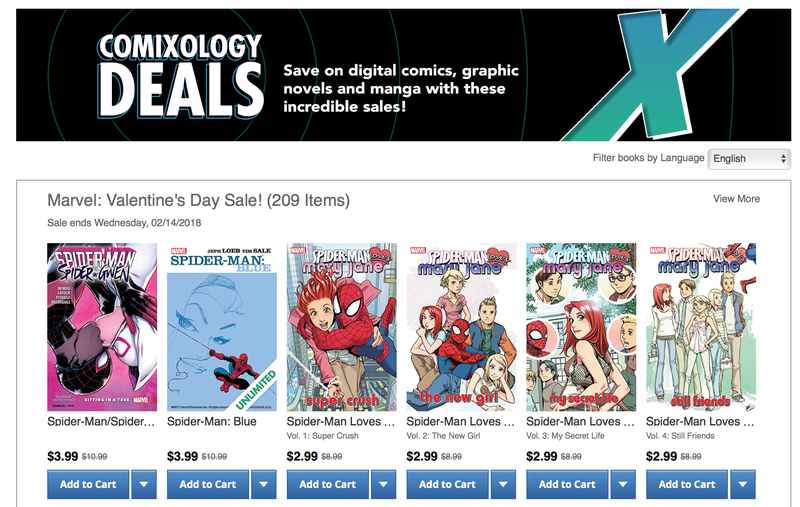Click the View More link
Viewport: 800px width, 507px height.
click(736, 199)
